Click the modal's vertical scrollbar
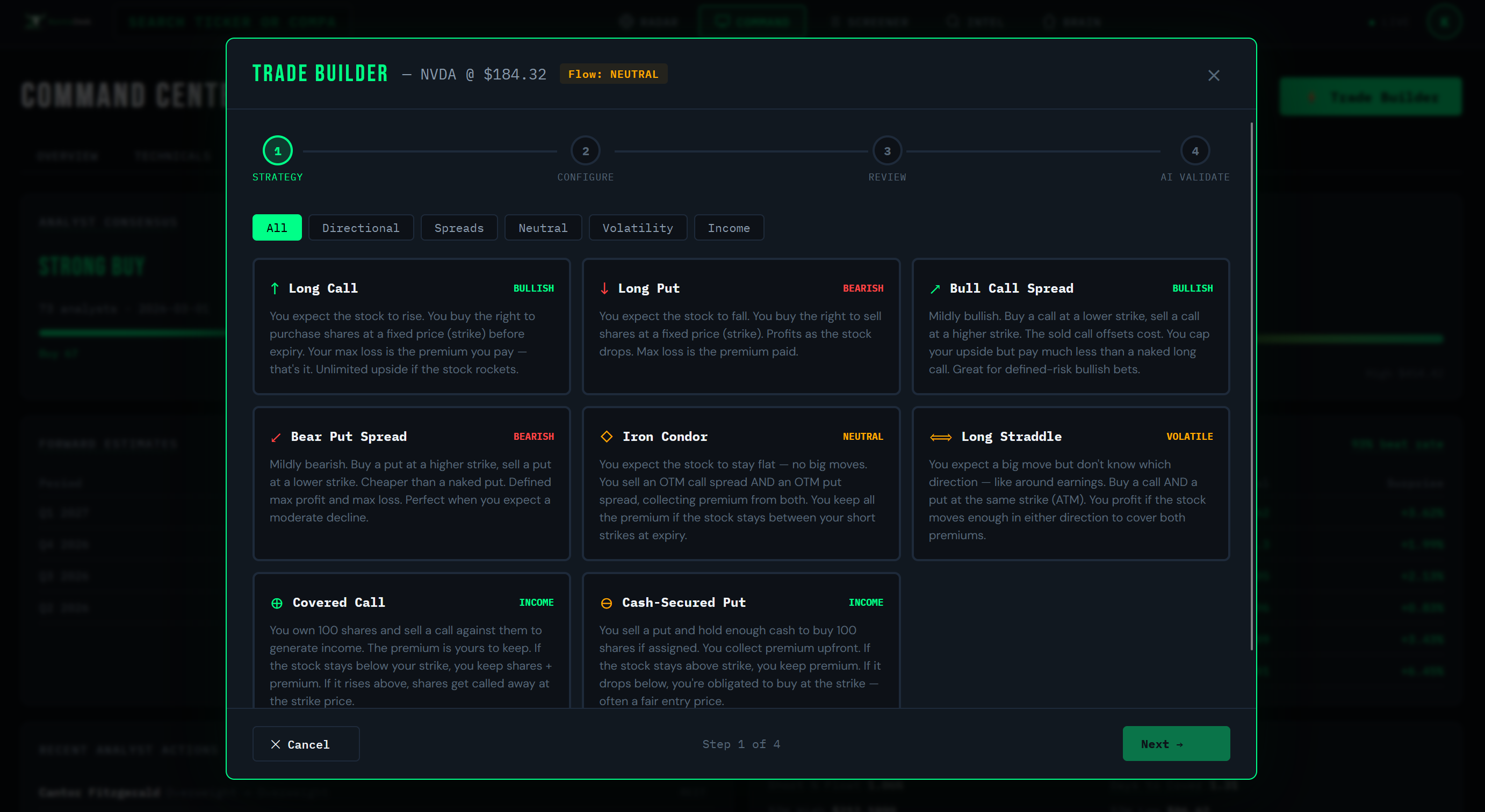The width and height of the screenshot is (1485, 812). 1251,386
